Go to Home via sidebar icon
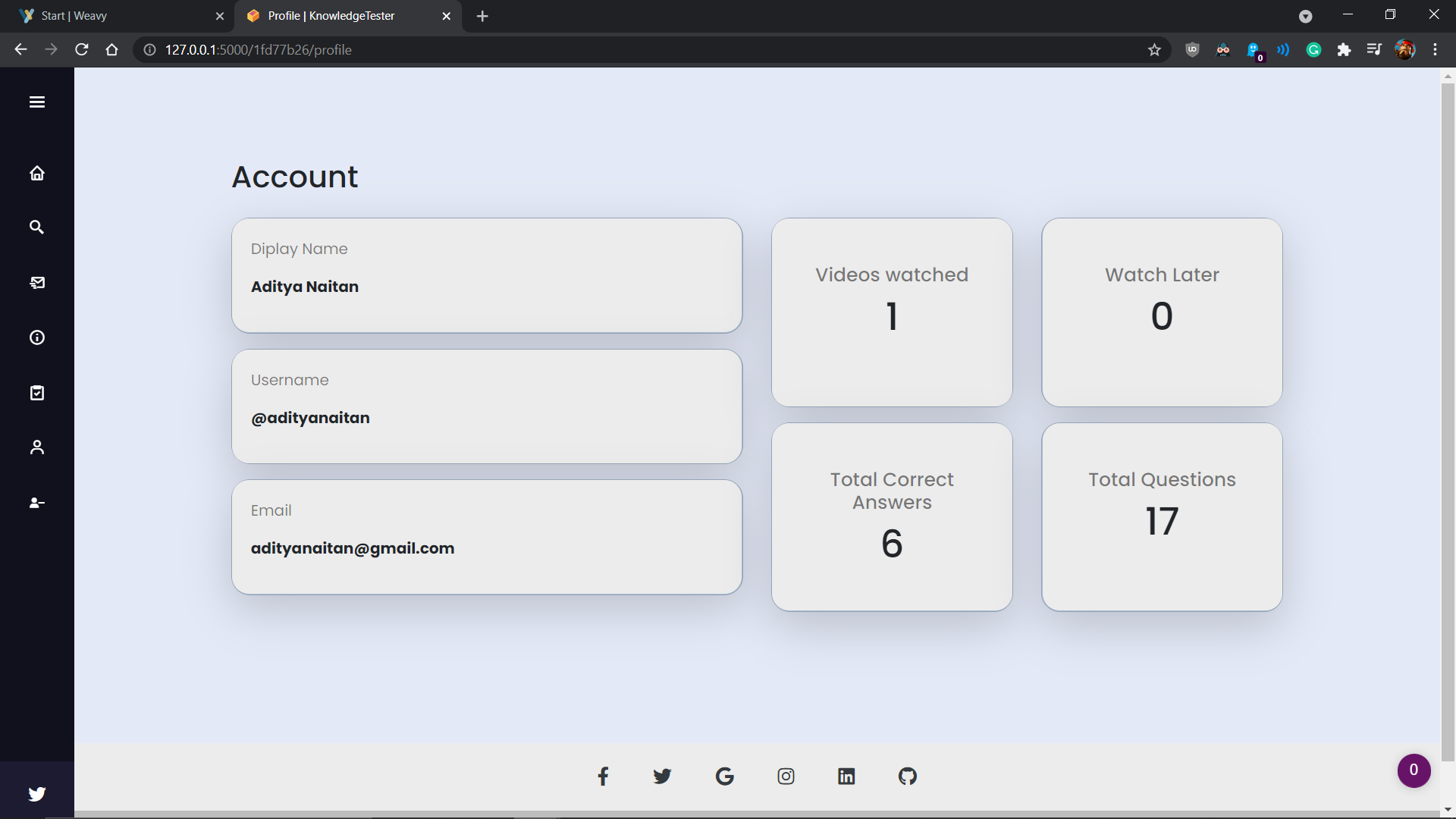 pyautogui.click(x=37, y=174)
